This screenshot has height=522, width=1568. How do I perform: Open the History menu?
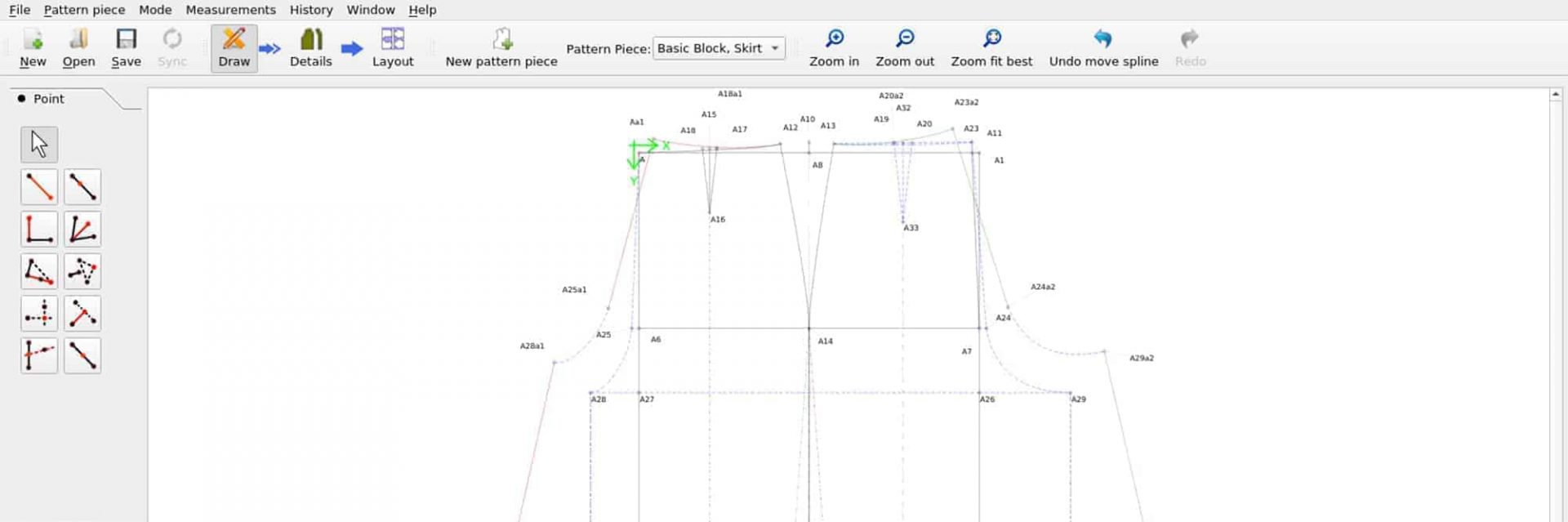(x=311, y=10)
